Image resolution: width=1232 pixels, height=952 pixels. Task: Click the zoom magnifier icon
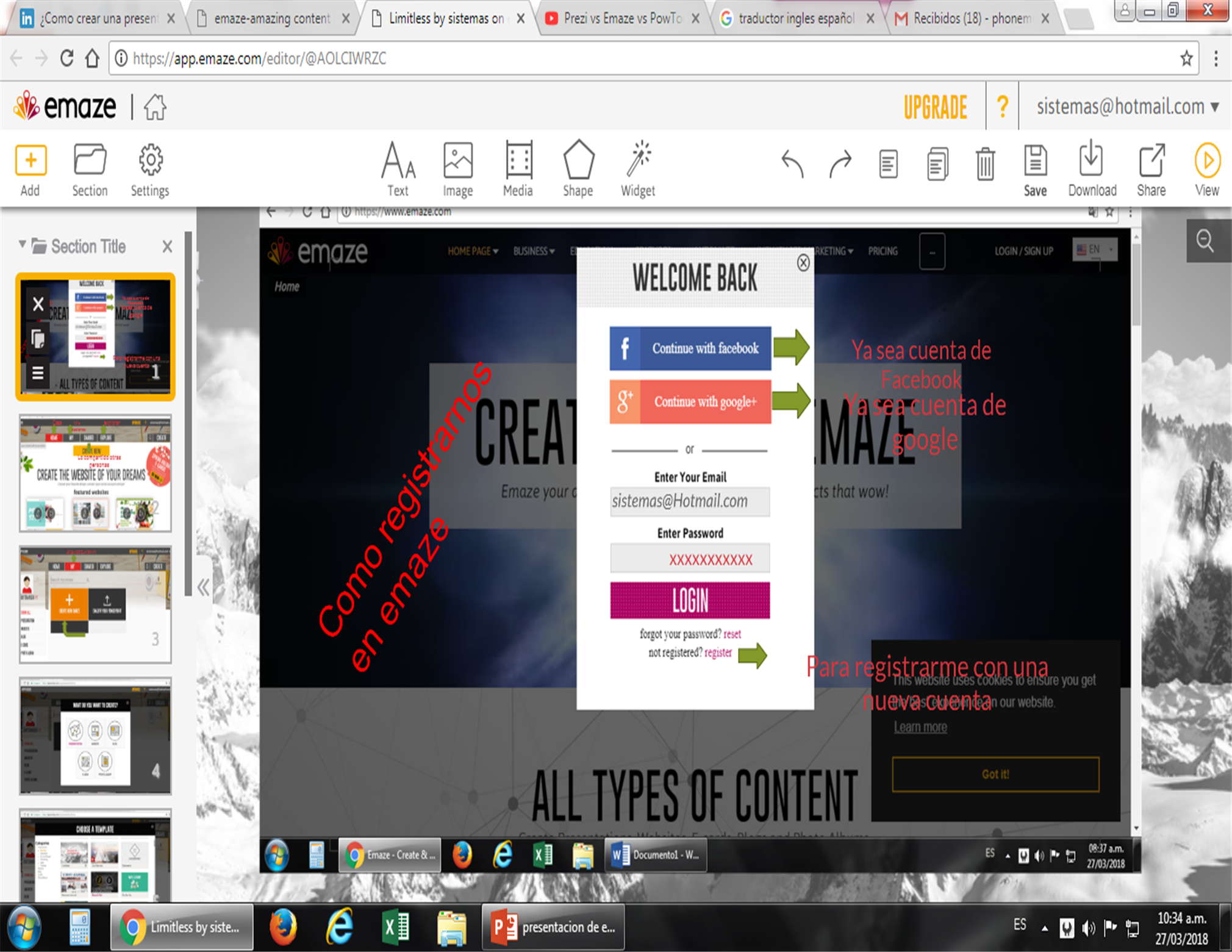[1205, 240]
